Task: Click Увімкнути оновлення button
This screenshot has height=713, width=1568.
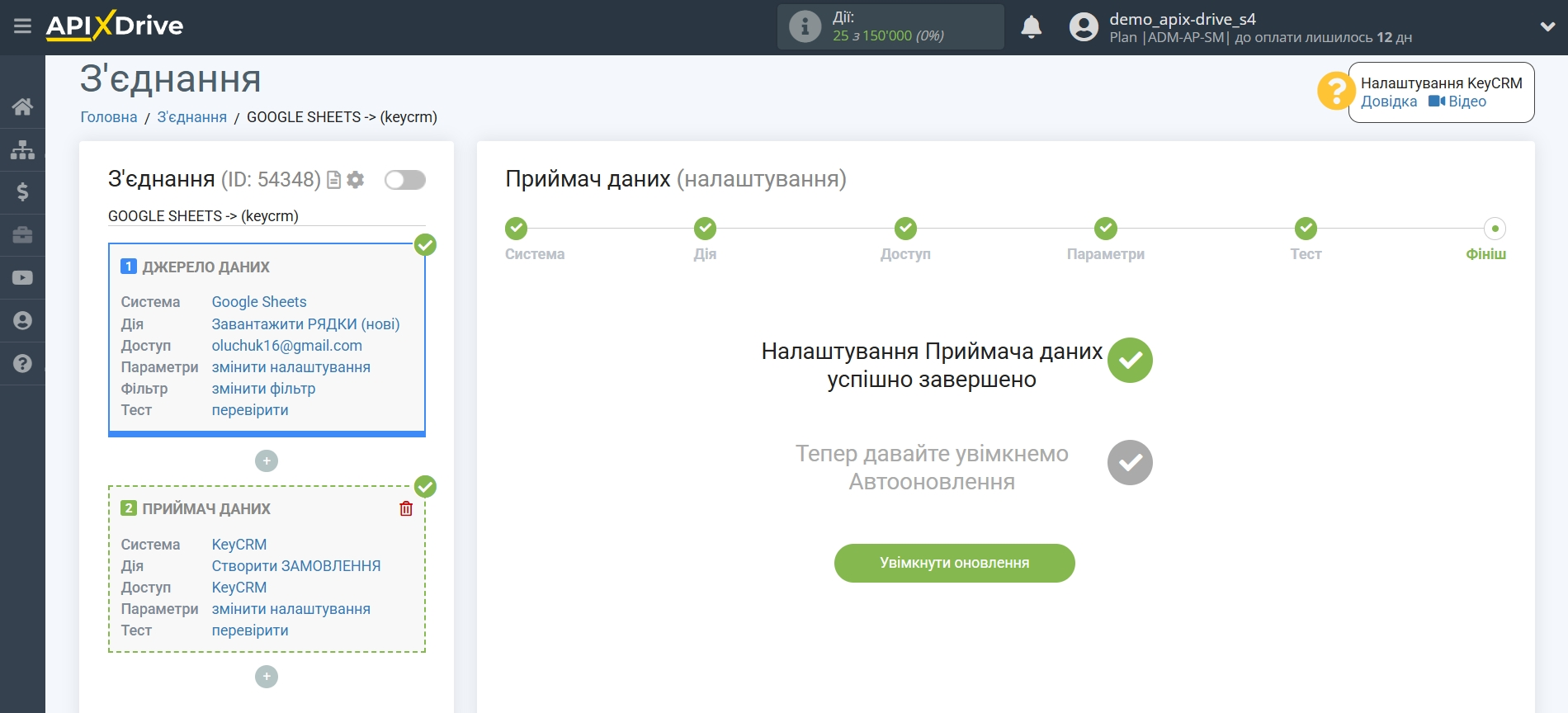Action: click(955, 563)
